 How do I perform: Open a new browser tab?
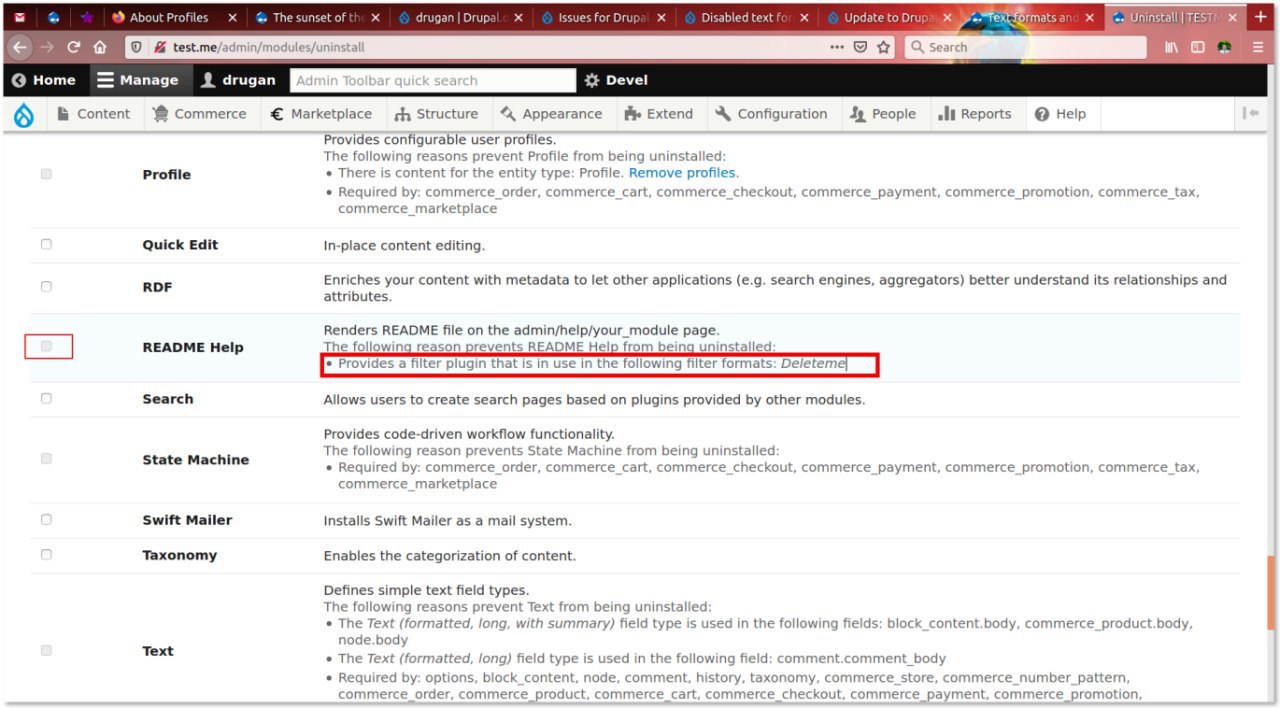coord(1259,17)
